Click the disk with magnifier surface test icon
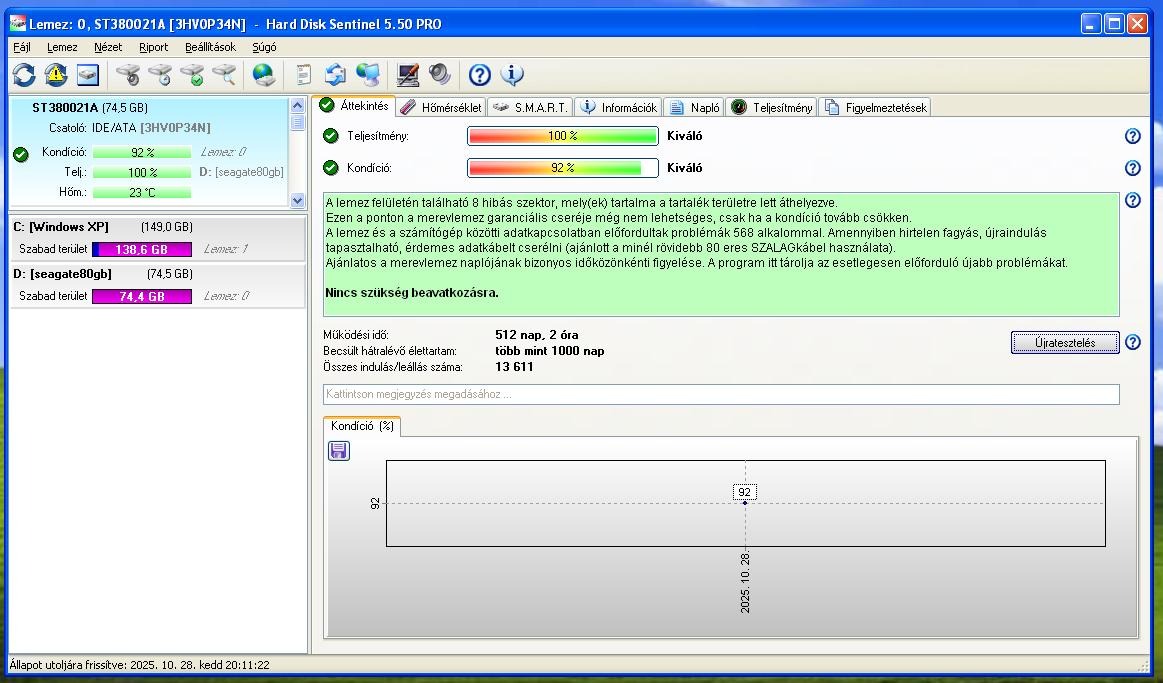The width and height of the screenshot is (1163, 683). click(x=224, y=75)
